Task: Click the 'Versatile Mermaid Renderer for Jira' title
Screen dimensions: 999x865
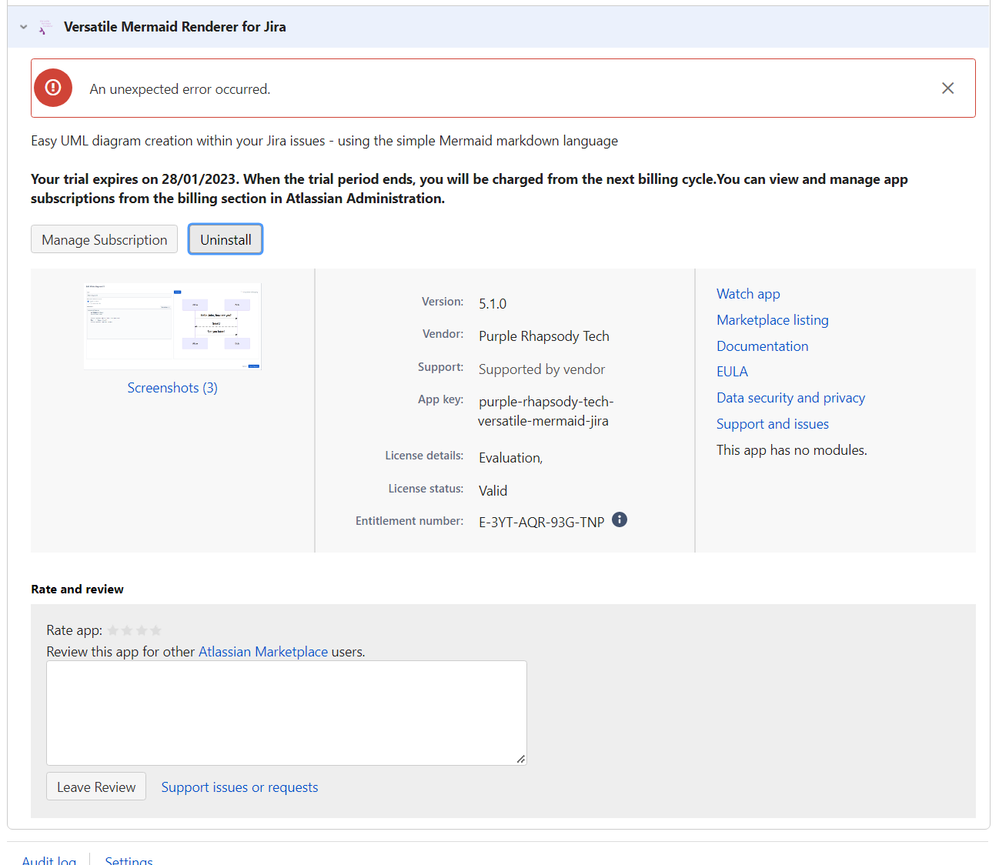Action: [x=175, y=27]
